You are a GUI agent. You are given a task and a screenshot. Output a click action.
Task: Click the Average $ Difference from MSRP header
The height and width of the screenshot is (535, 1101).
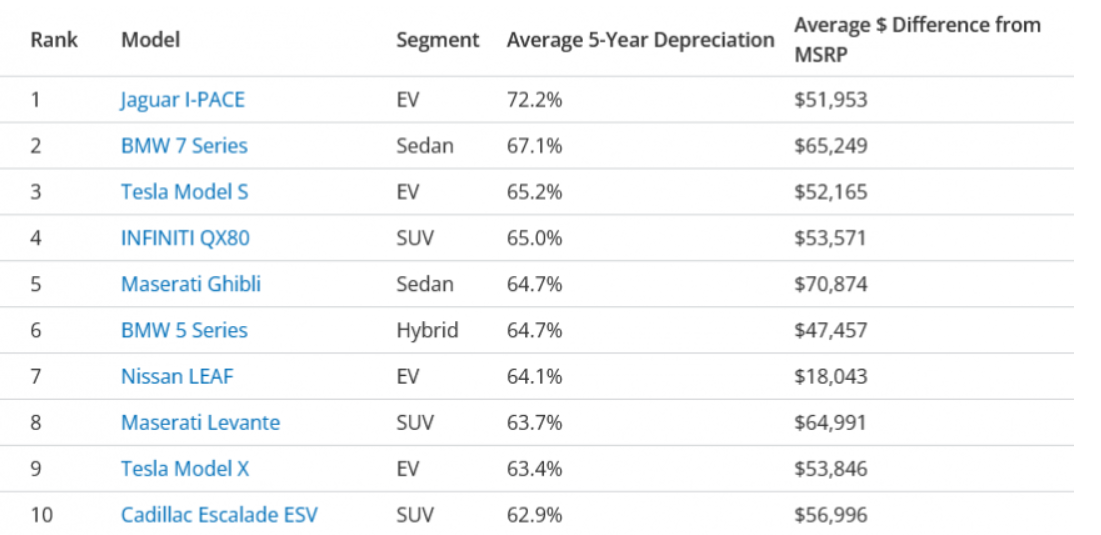click(917, 39)
